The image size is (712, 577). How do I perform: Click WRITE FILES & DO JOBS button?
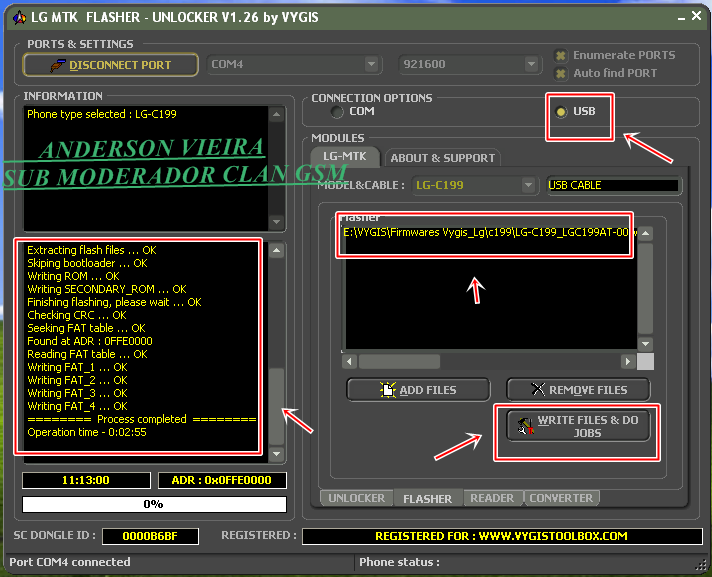[578, 426]
